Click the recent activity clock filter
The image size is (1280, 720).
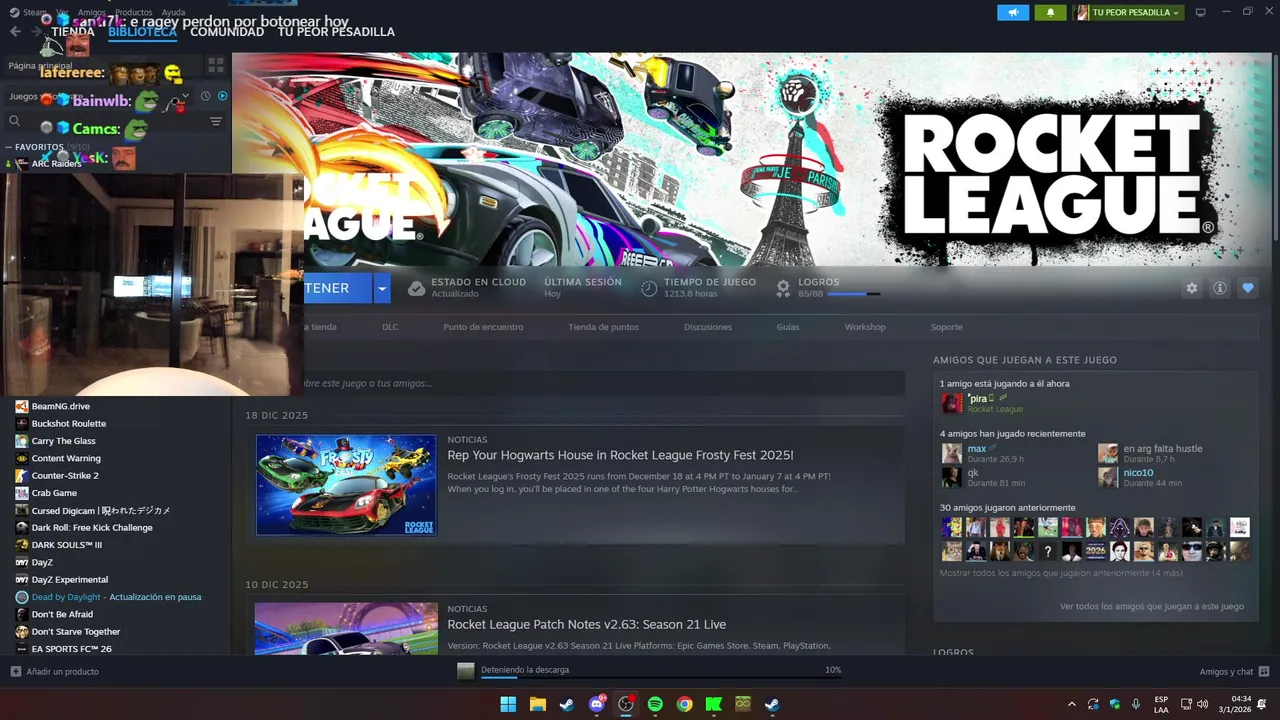click(205, 96)
